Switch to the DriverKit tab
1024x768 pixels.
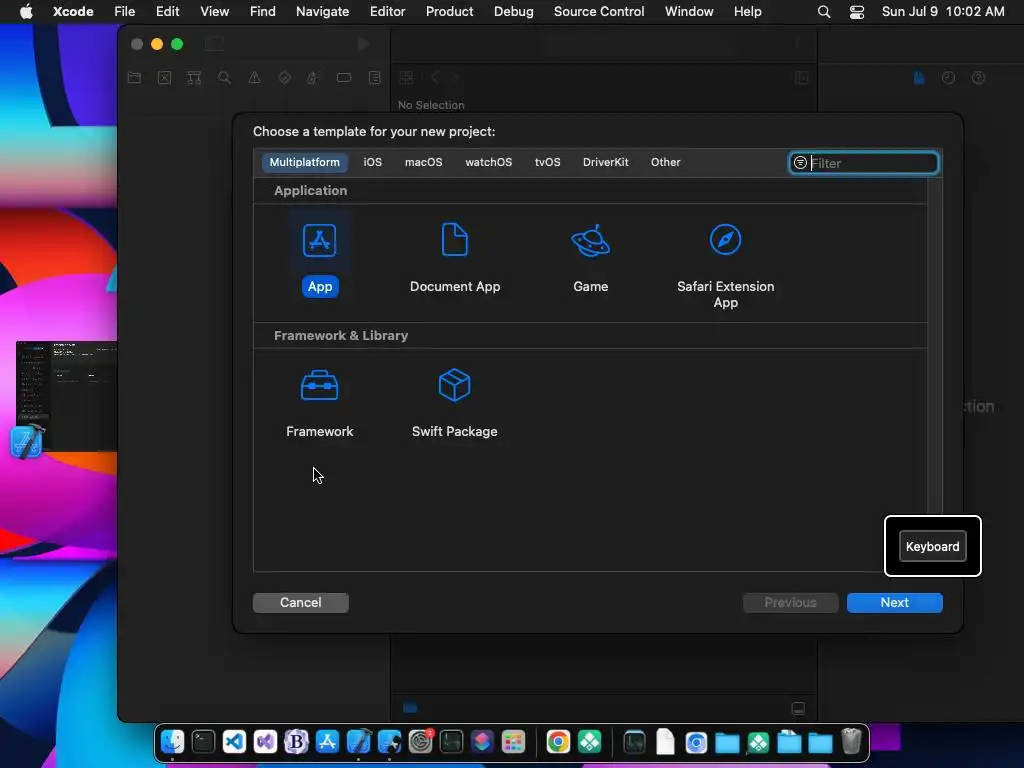pos(605,162)
